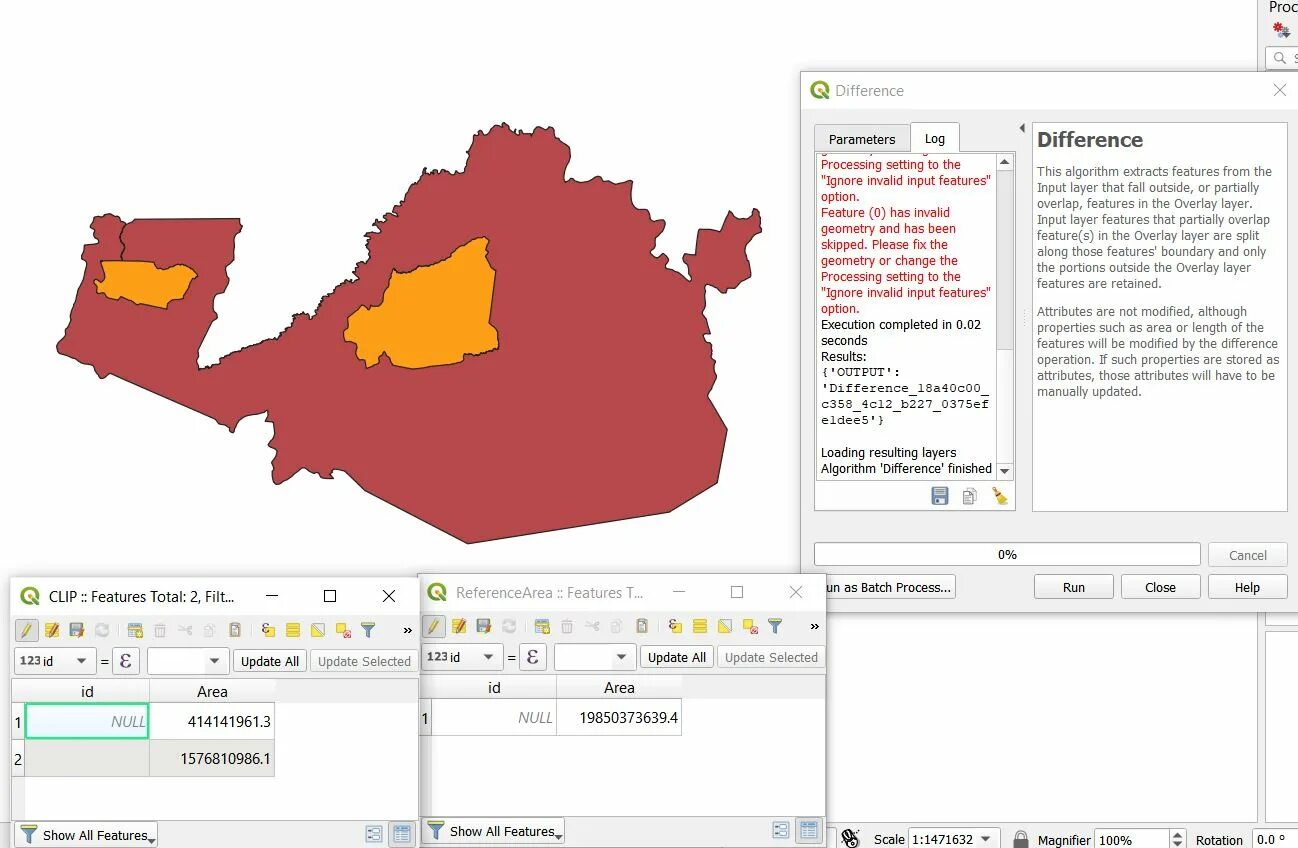Select row 2 header in CLIP table
The width and height of the screenshot is (1298, 848).
tap(17, 759)
